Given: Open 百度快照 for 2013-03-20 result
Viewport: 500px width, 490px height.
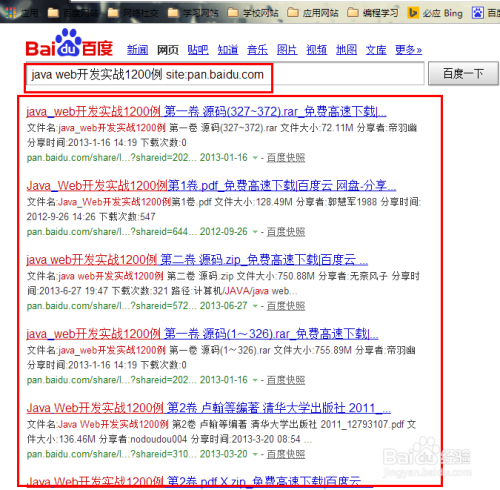Looking at the screenshot, I should tap(286, 454).
